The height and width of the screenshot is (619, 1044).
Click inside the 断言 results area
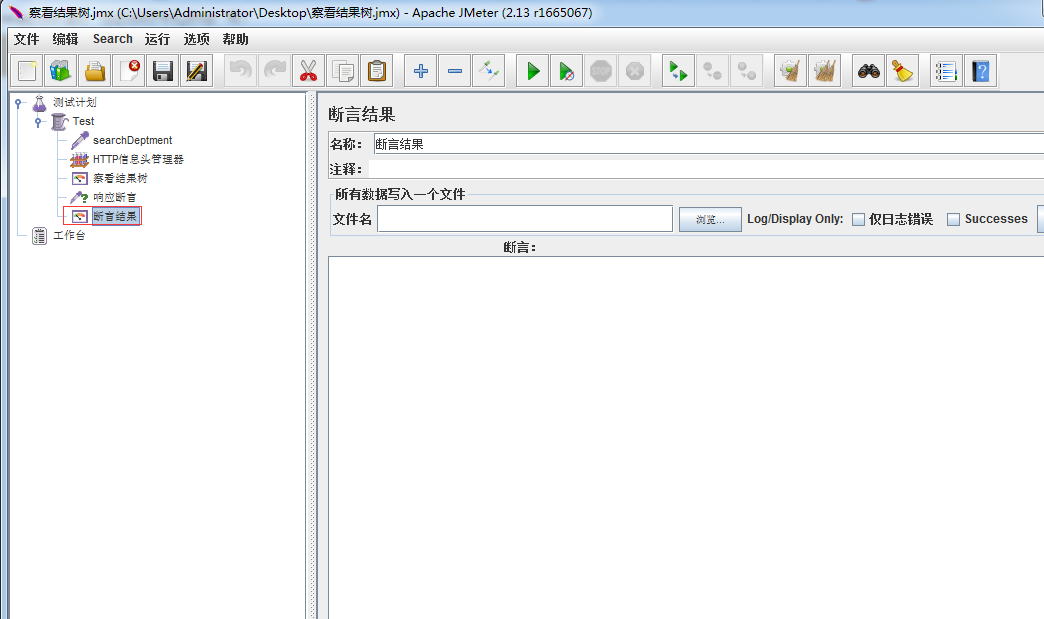point(686,437)
